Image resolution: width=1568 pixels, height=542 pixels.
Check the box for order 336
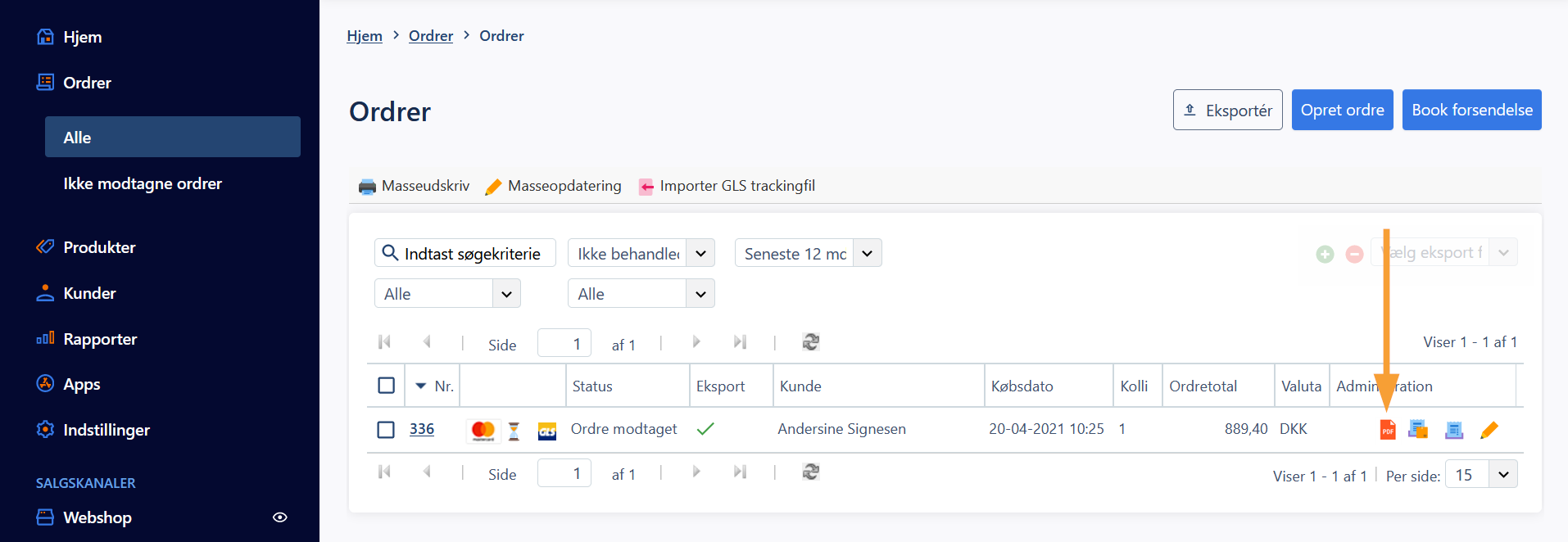386,430
